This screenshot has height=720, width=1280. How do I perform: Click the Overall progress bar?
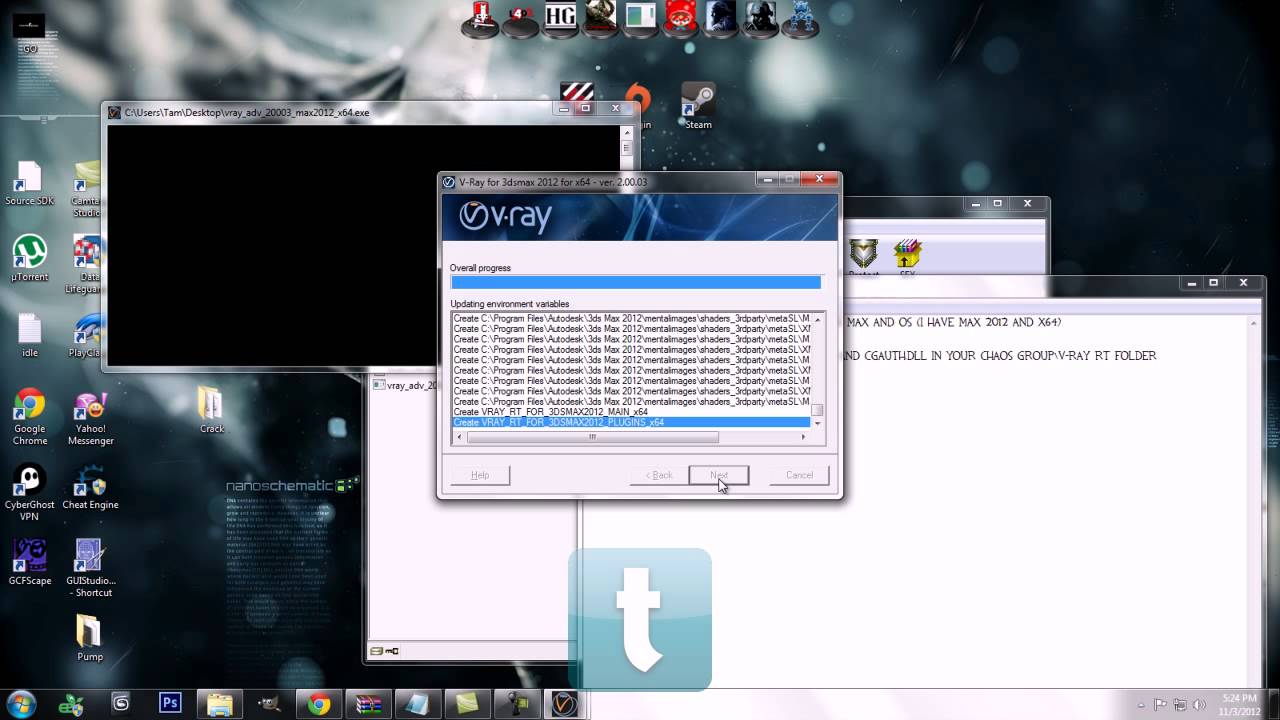click(636, 283)
